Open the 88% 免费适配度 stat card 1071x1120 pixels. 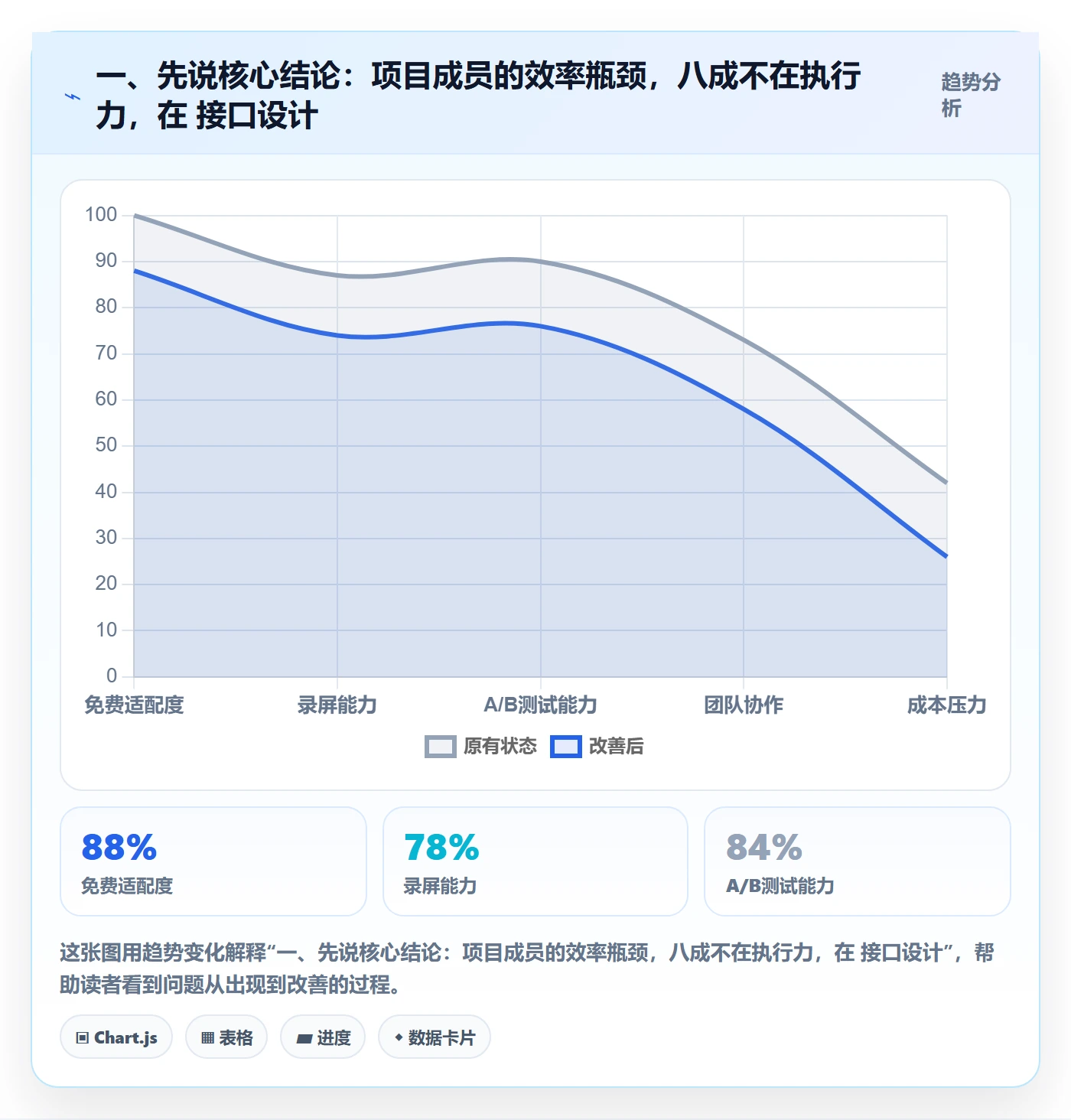tap(213, 861)
